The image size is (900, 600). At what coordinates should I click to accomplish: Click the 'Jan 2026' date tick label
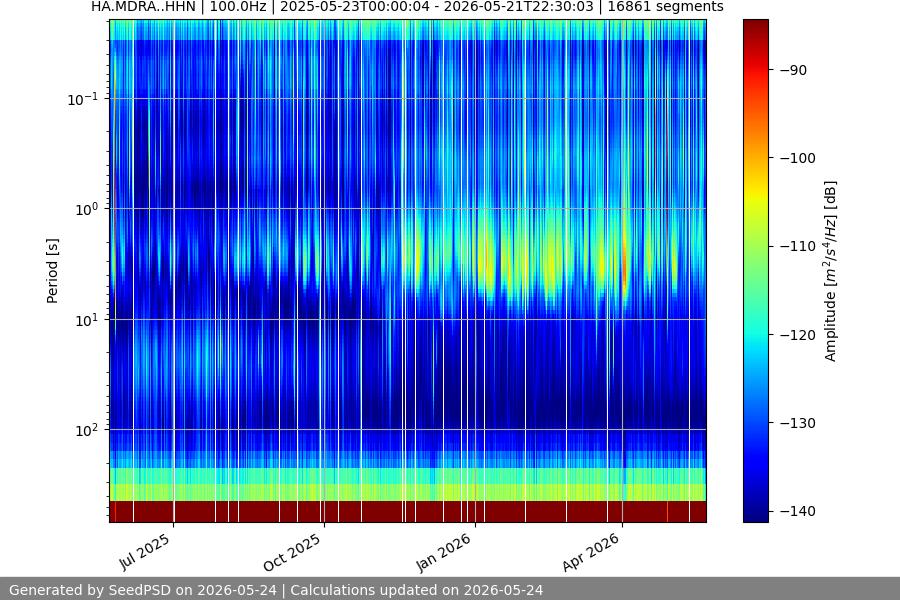tap(443, 552)
